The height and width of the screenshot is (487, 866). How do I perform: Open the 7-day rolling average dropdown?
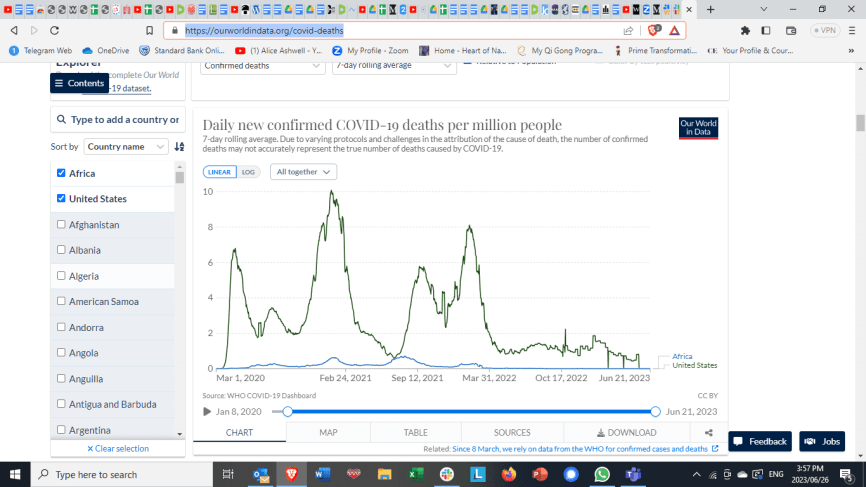392,65
